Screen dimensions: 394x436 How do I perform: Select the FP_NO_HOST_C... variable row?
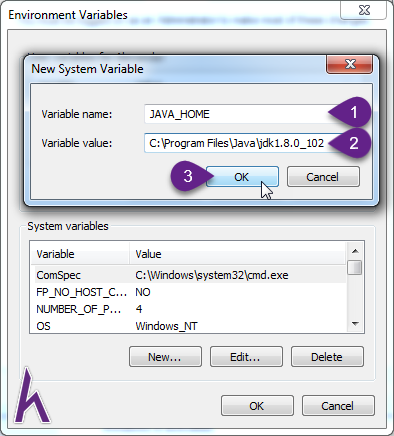(x=189, y=292)
